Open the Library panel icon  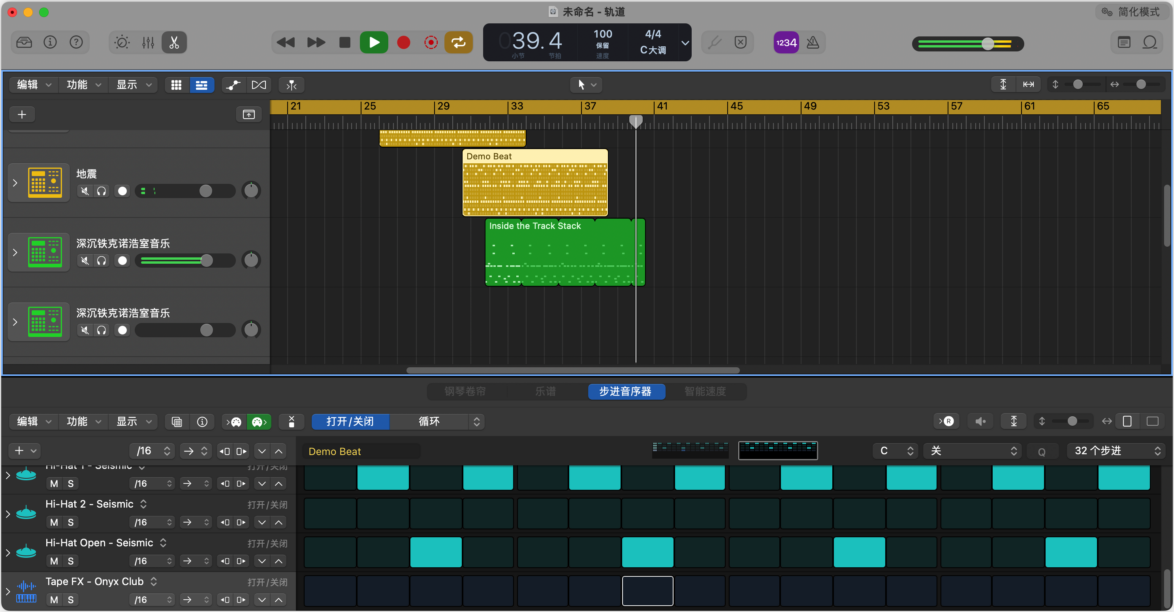pyautogui.click(x=24, y=43)
